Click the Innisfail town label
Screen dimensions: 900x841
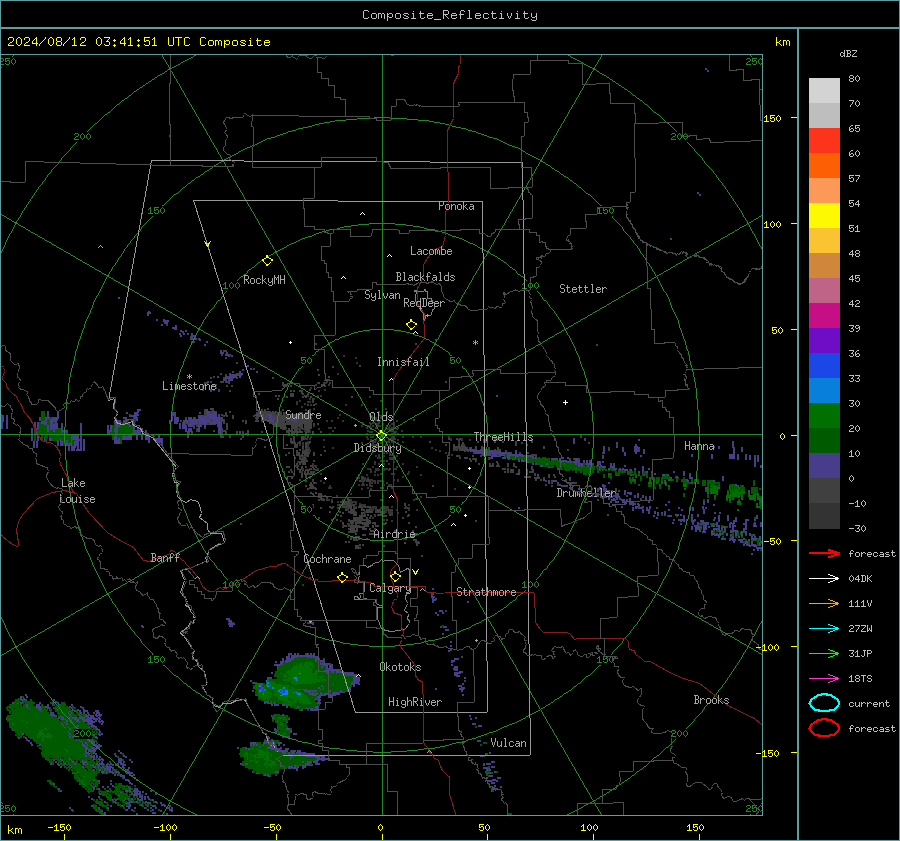pos(403,362)
